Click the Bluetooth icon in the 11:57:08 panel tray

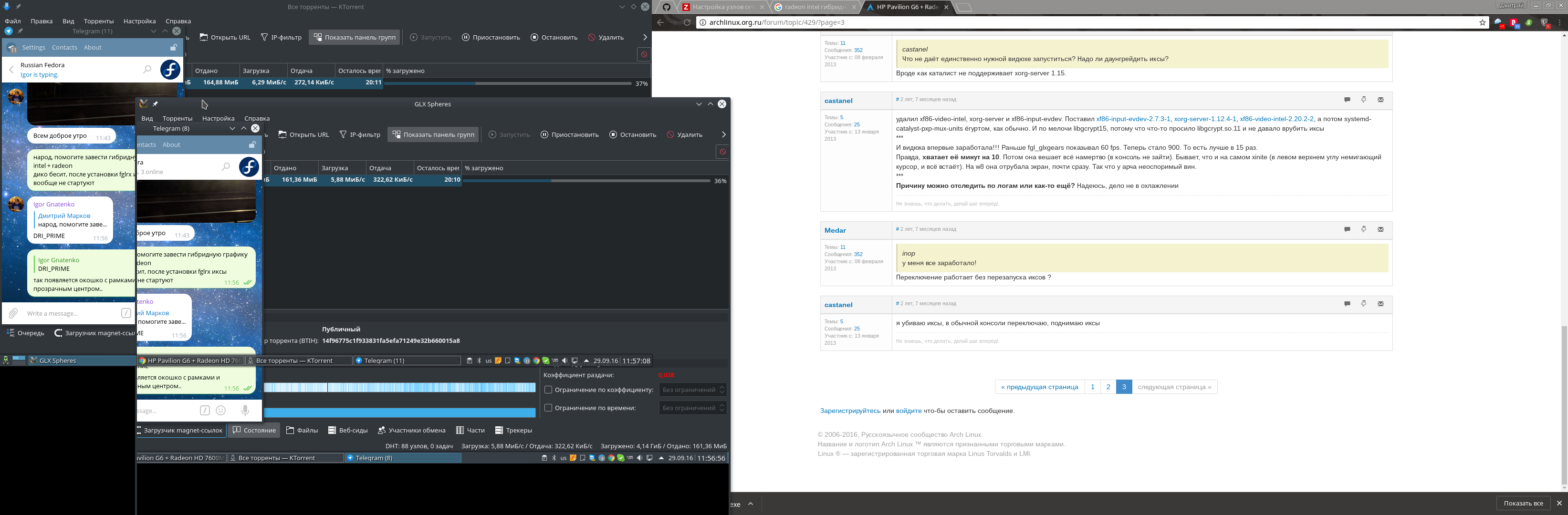coord(479,360)
